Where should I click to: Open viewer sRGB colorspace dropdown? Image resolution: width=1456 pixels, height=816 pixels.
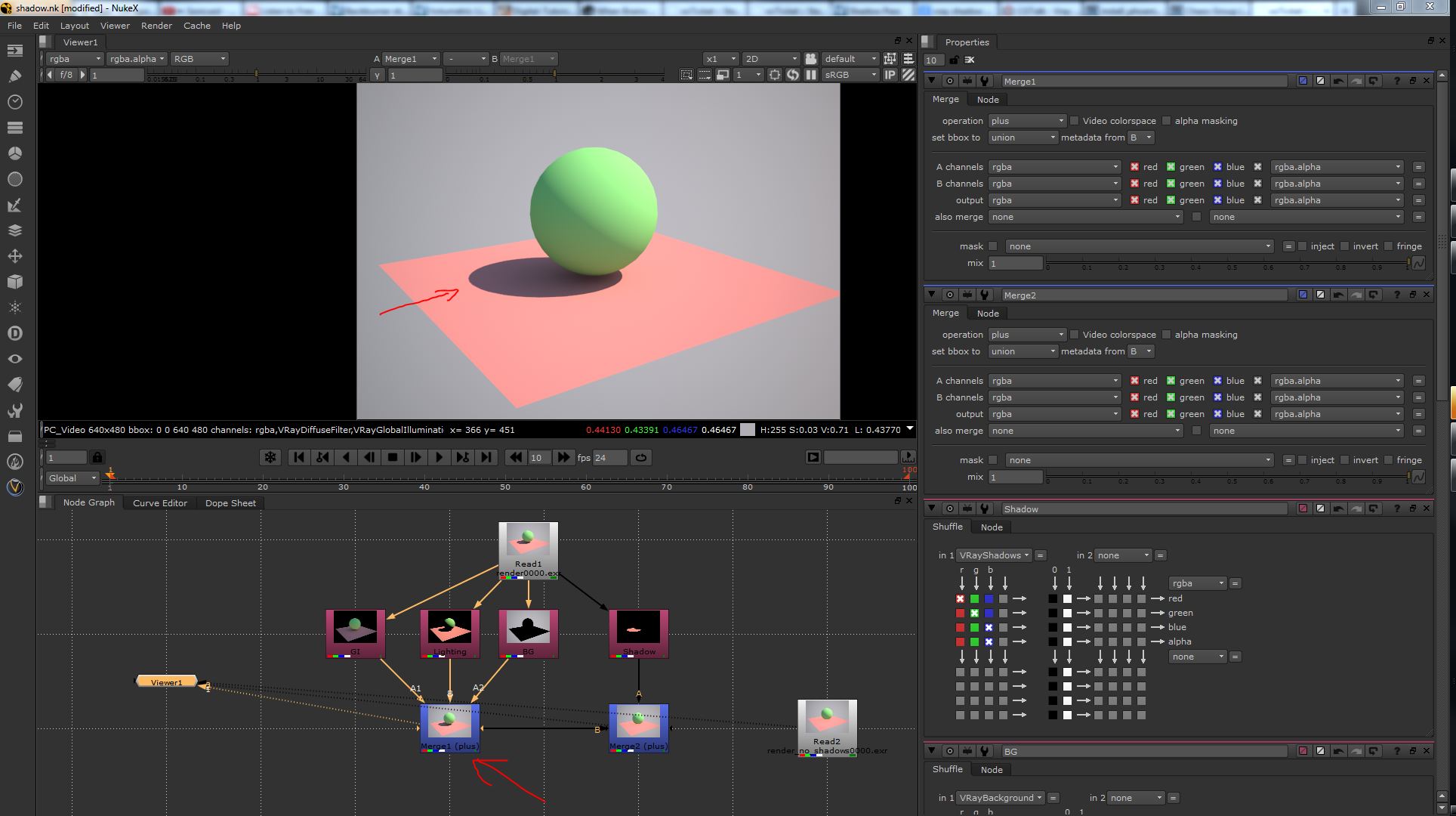(850, 75)
